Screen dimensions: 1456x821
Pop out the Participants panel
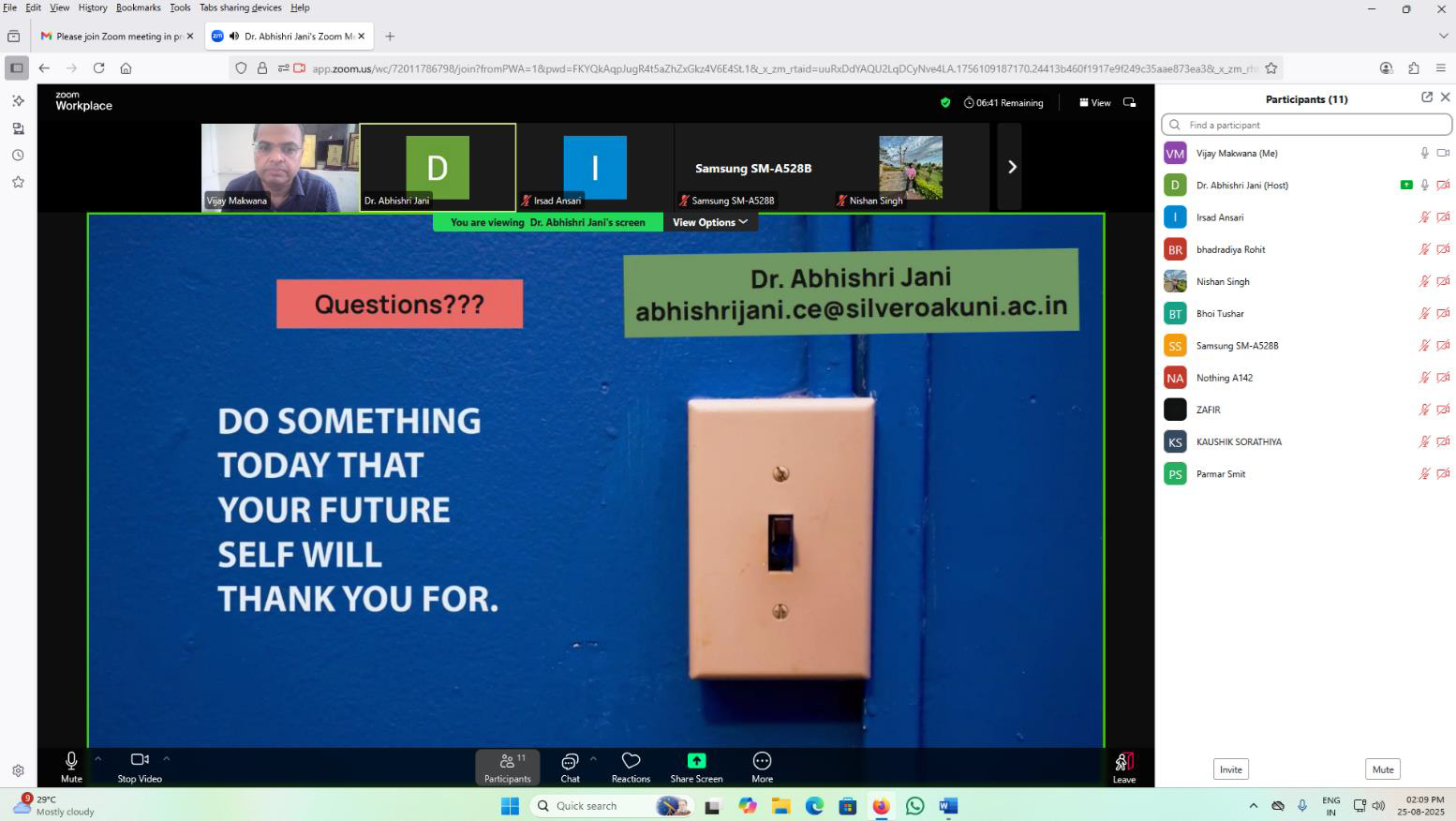1426,97
